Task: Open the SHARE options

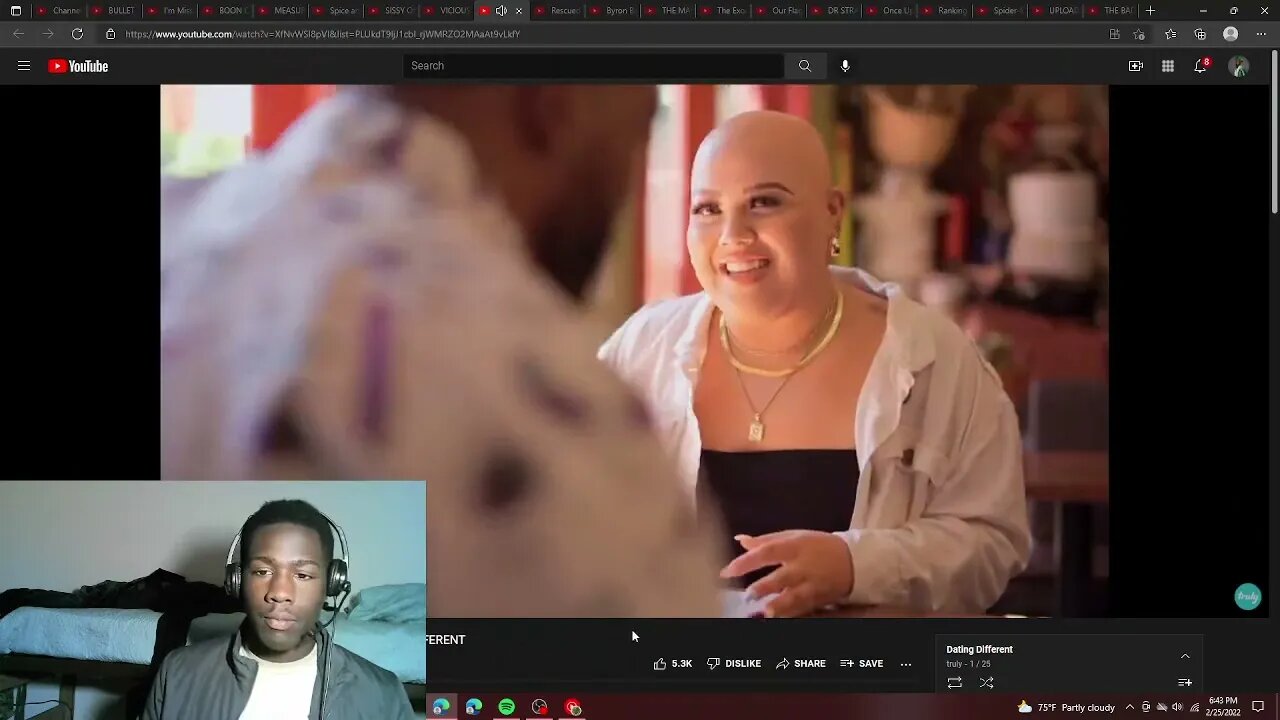Action: 801,664
